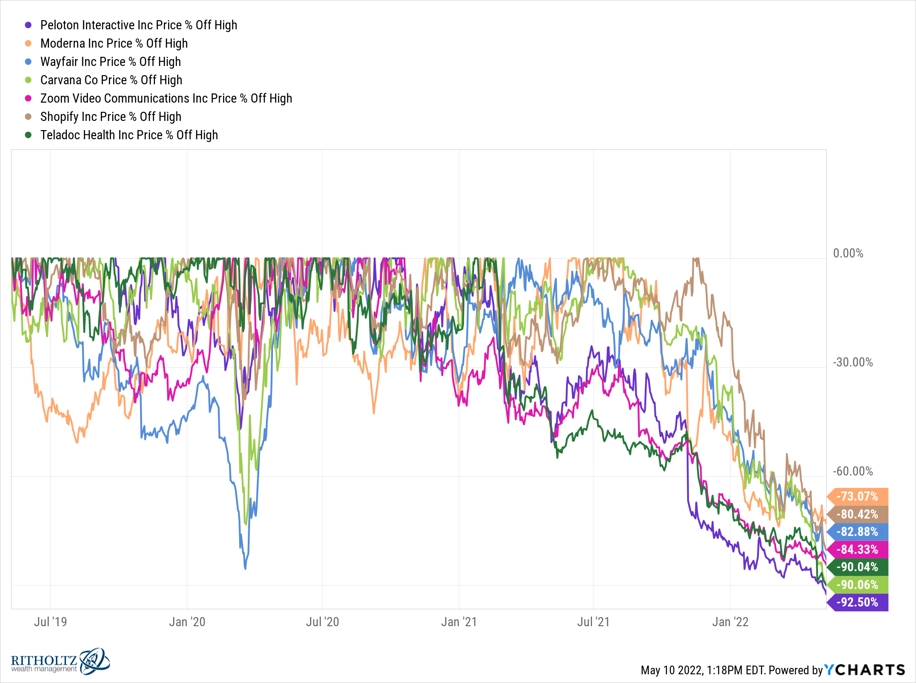Click the blue Wayfair legend dot
This screenshot has height=683, width=916.
(x=28, y=61)
